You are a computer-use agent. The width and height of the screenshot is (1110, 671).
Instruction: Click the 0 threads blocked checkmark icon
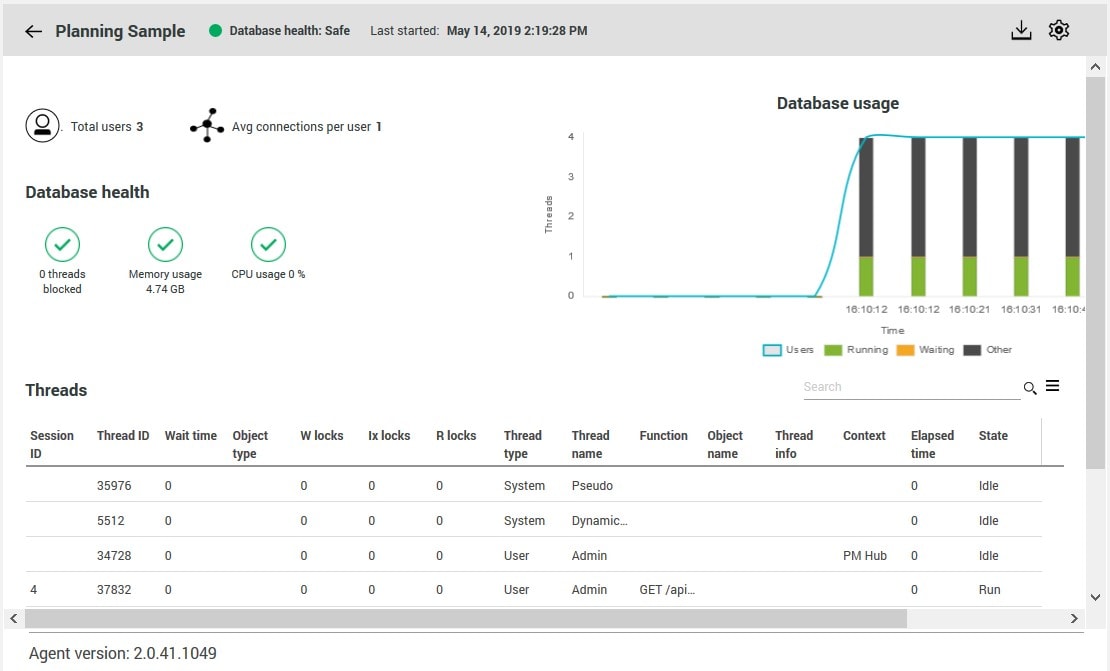[62, 244]
